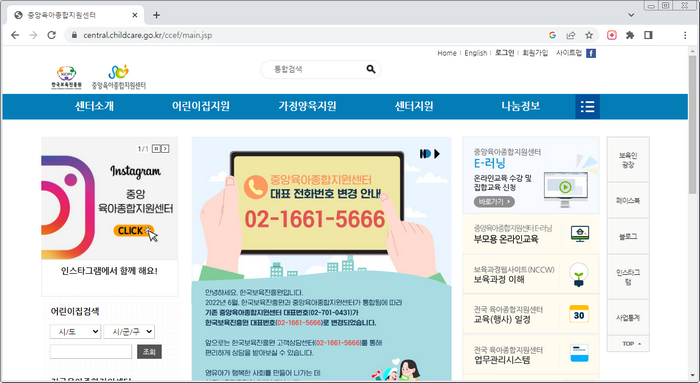Open 센터소개 menu
Image resolution: width=700 pixels, height=383 pixels.
coord(94,106)
